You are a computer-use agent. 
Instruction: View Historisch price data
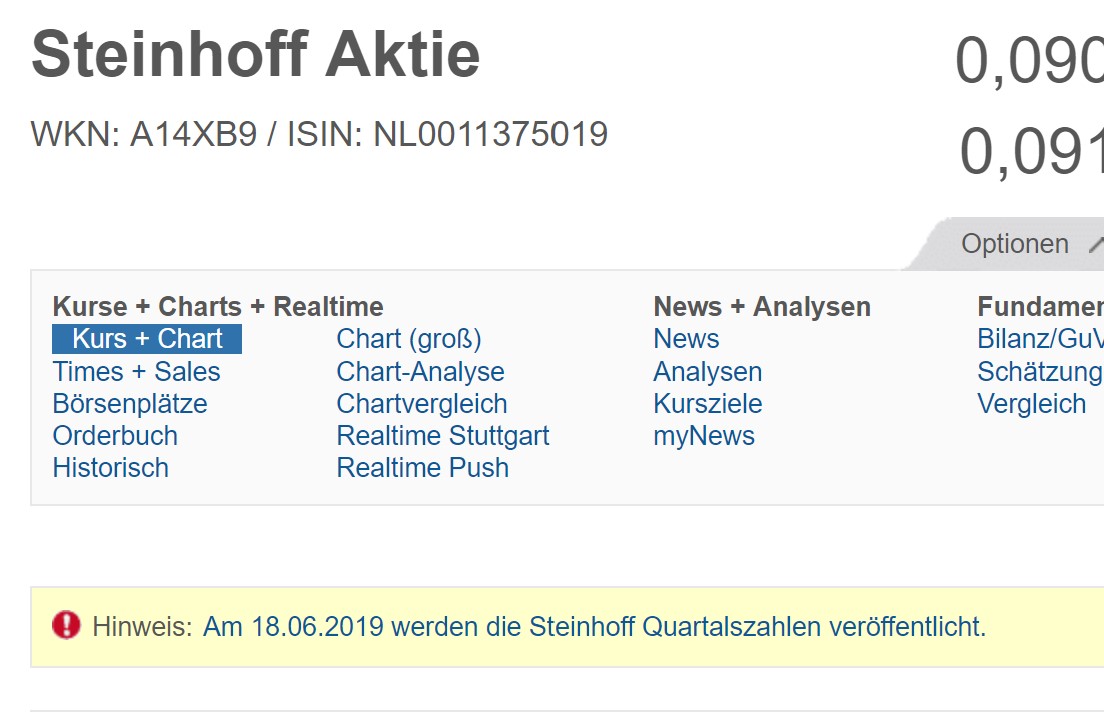(110, 467)
